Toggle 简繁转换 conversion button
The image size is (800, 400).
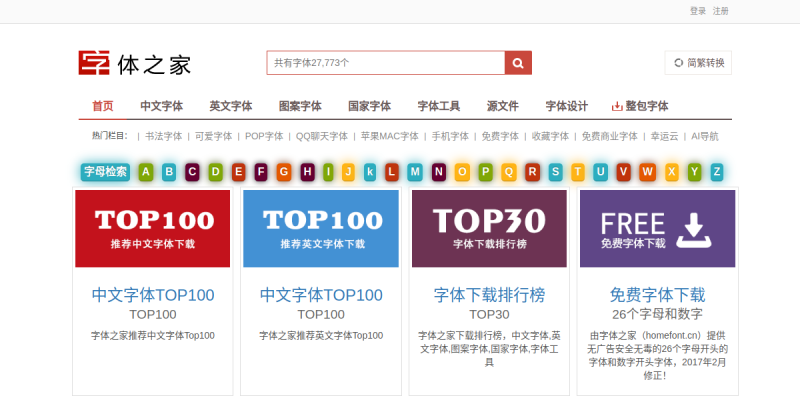pyautogui.click(x=698, y=63)
